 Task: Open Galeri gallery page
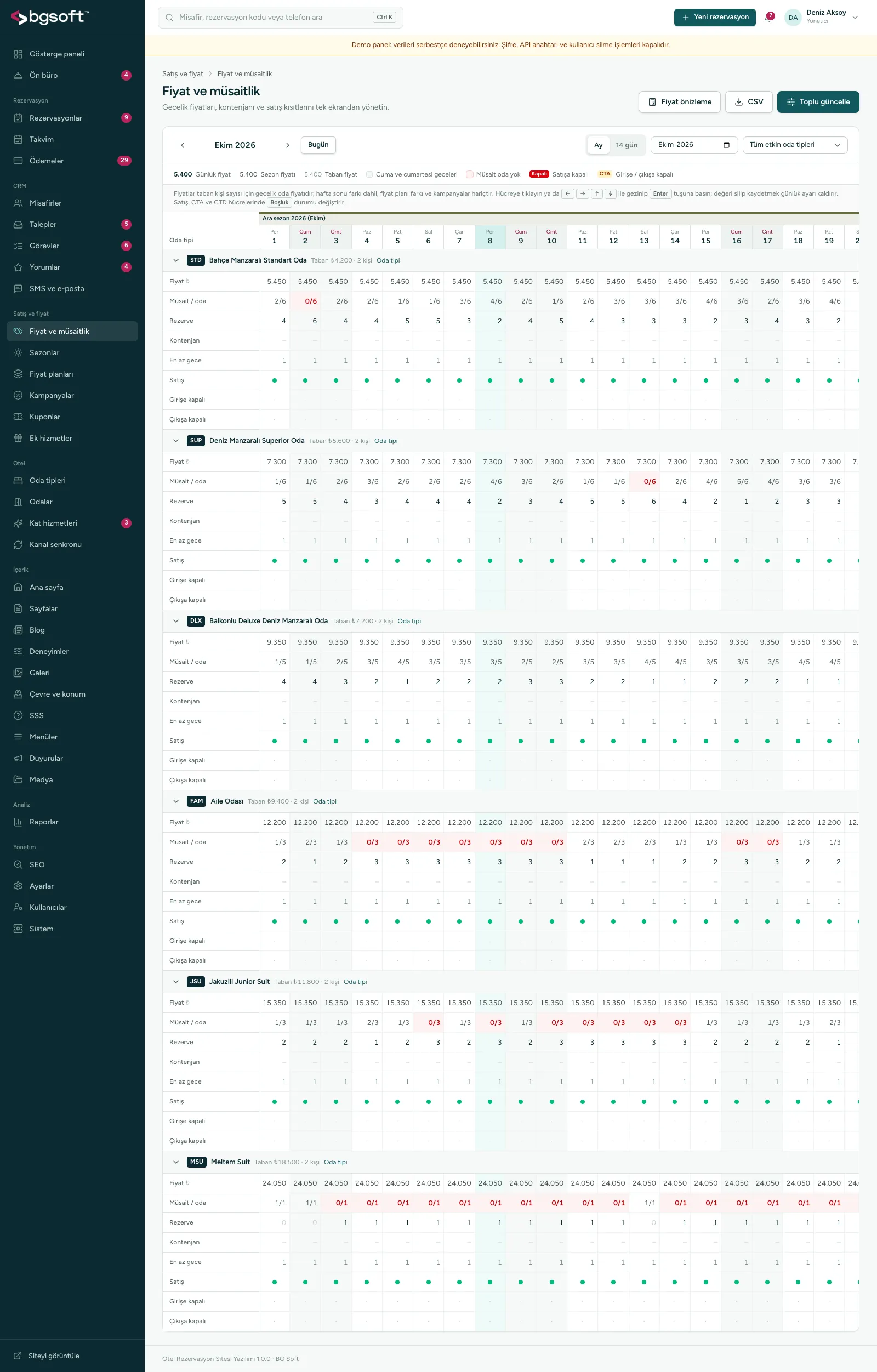72,673
